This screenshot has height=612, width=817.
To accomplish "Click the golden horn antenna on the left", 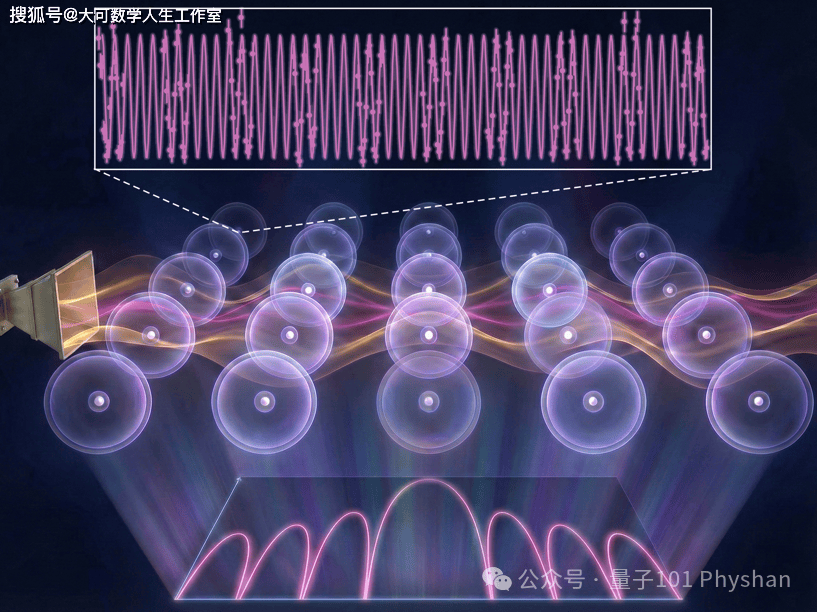I will coord(49,305).
